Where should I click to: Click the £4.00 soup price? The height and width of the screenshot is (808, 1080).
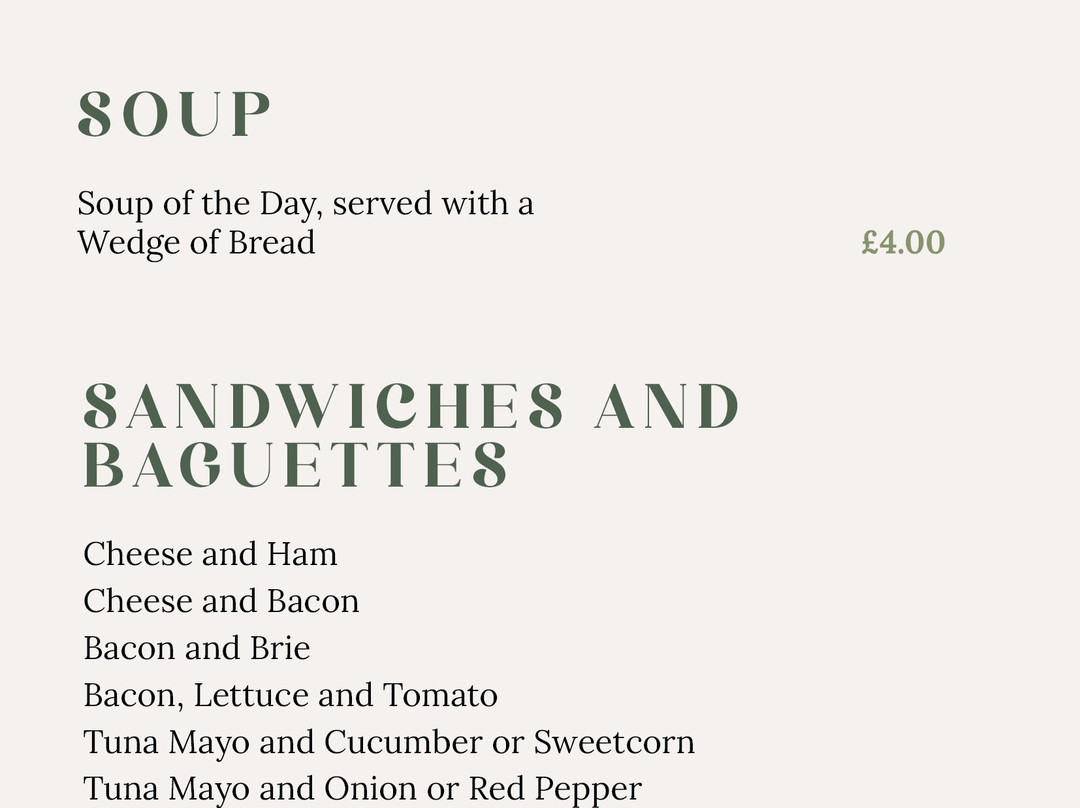[903, 242]
